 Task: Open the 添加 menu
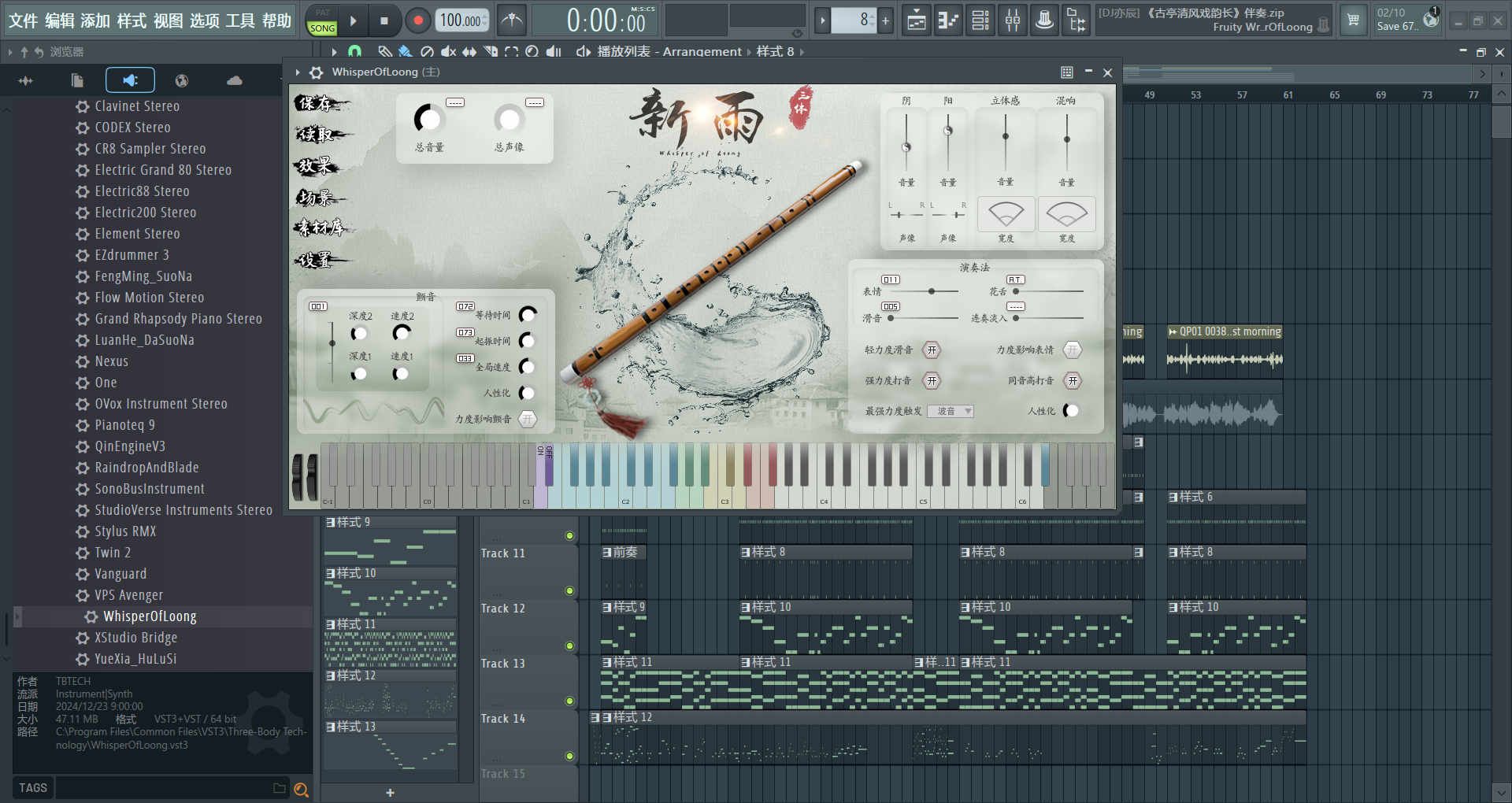click(95, 20)
